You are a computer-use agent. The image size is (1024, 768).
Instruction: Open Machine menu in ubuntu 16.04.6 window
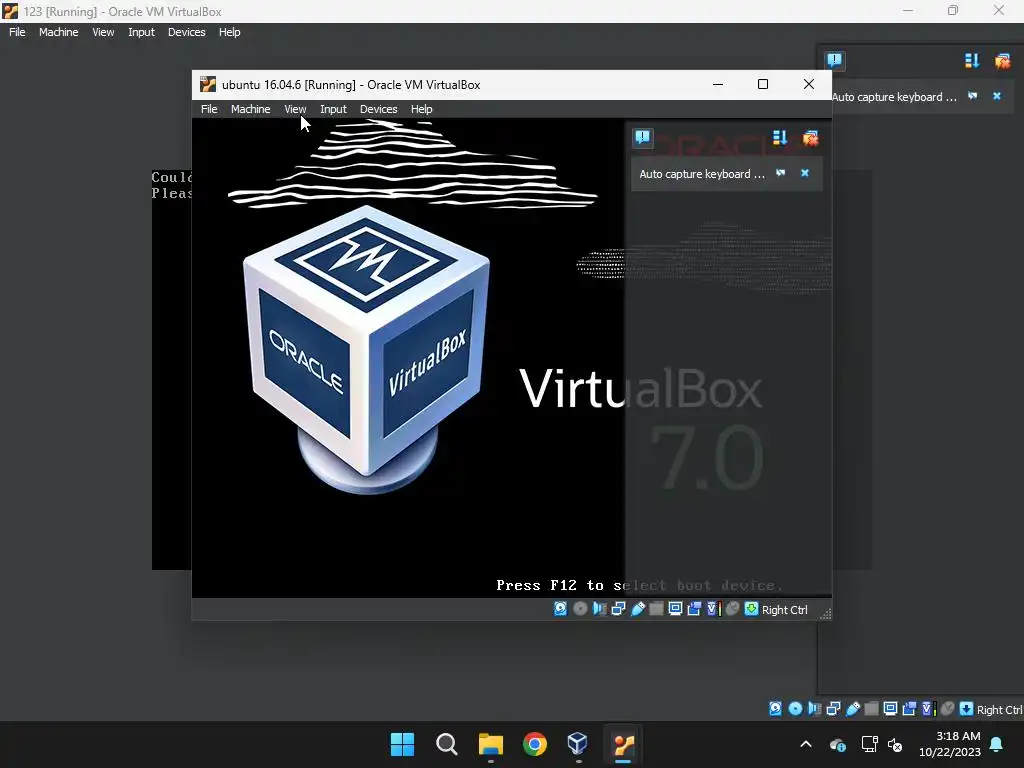pos(250,109)
